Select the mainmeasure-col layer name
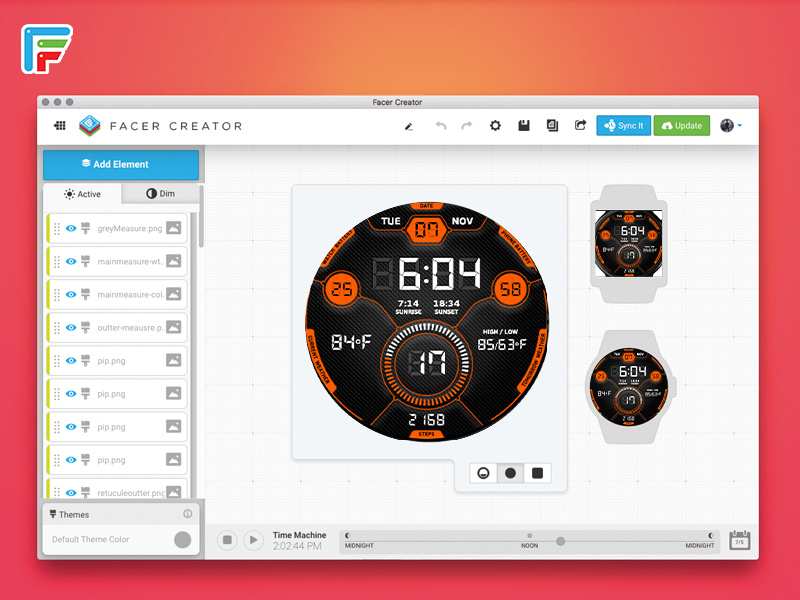The height and width of the screenshot is (600, 800). [x=130, y=294]
